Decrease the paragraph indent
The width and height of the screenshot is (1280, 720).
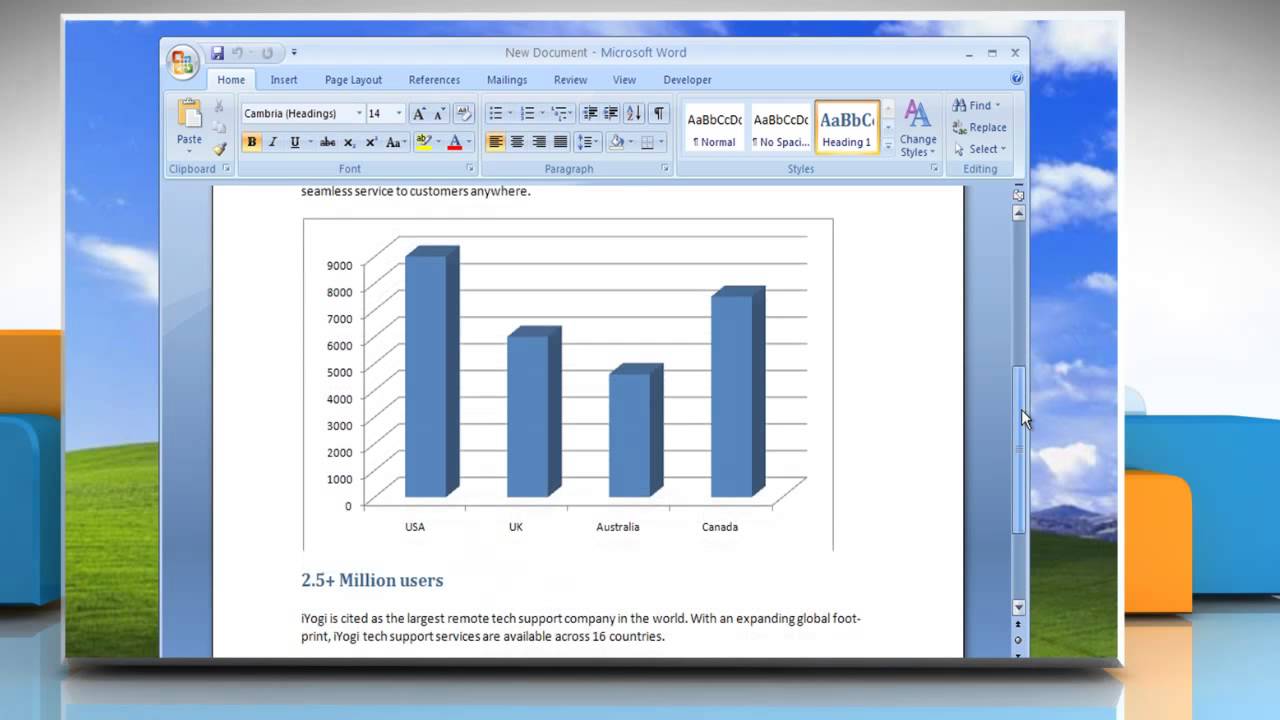(x=590, y=114)
